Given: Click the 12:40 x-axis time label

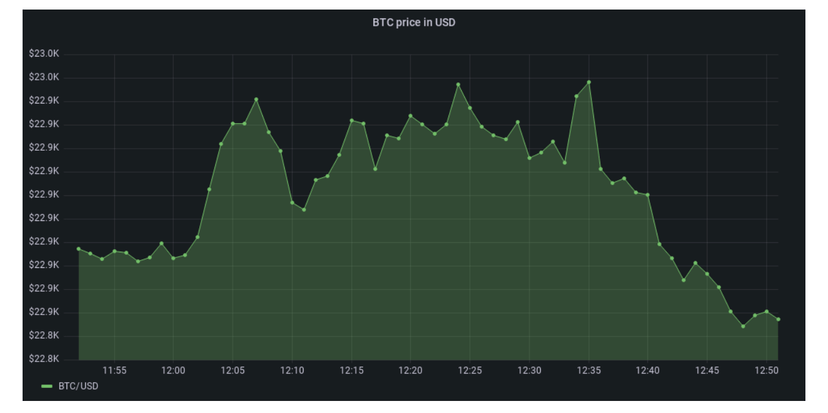Looking at the screenshot, I should point(647,370).
